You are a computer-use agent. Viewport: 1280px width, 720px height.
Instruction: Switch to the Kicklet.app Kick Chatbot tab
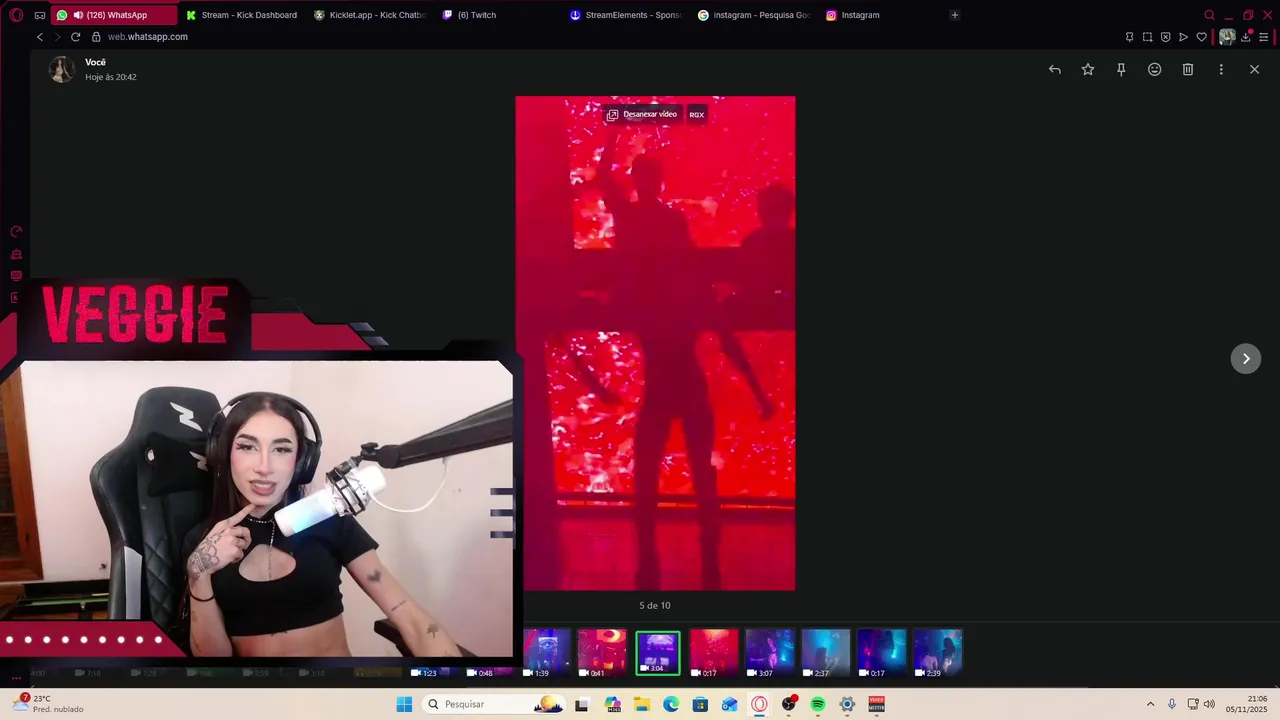pos(371,15)
